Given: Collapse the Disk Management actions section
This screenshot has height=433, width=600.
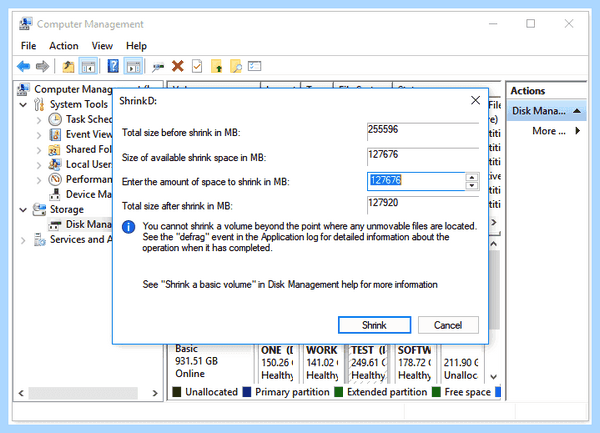Looking at the screenshot, I should (x=577, y=111).
